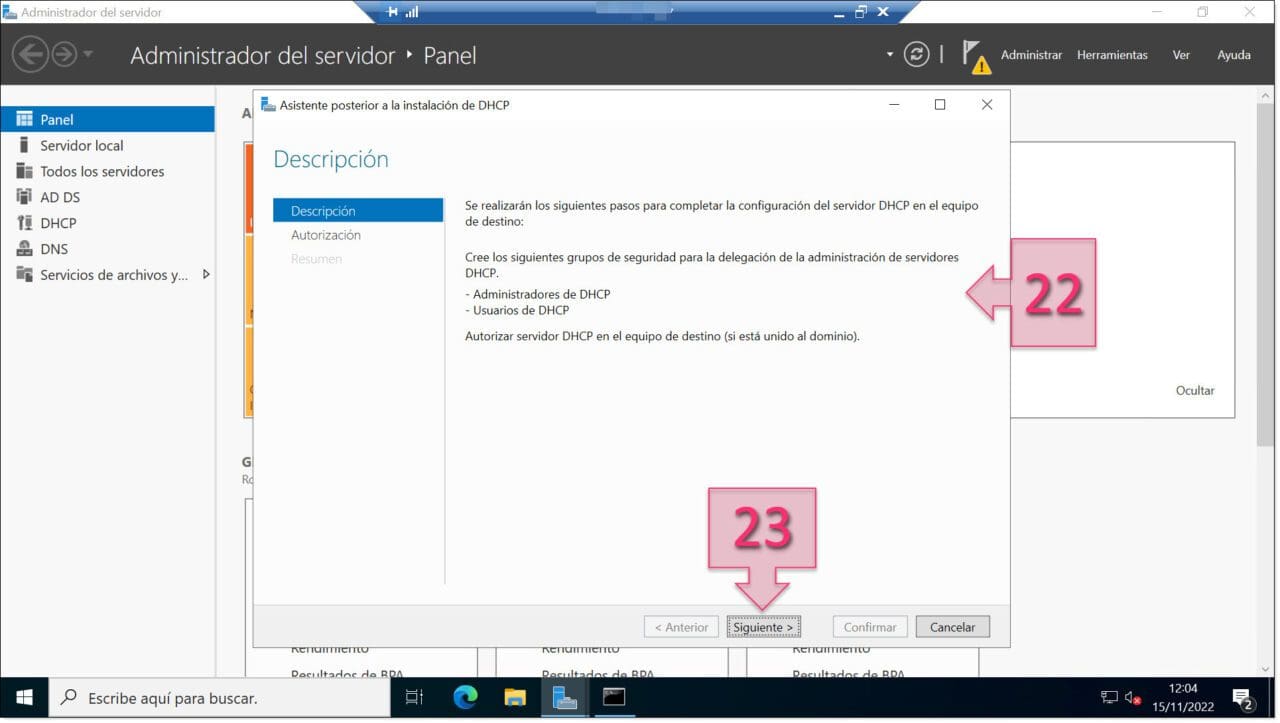Click the Panel dashboard icon
The height and width of the screenshot is (723, 1280).
pyautogui.click(x=24, y=119)
